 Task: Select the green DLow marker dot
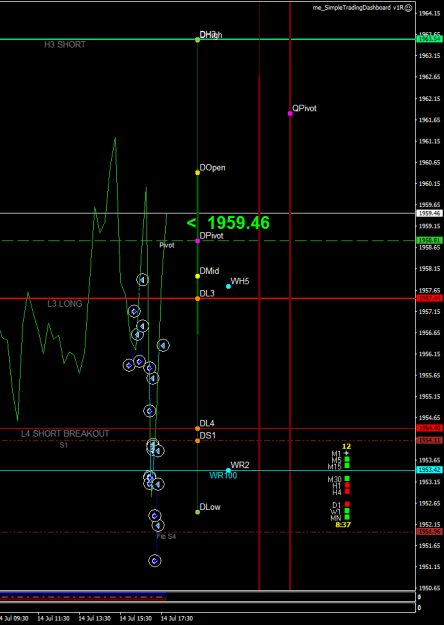(x=197, y=512)
